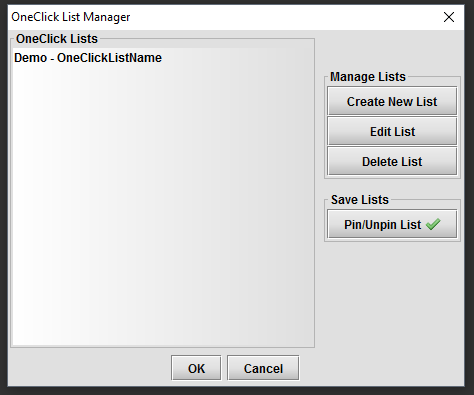Dismiss the dialog with Cancel
474x395 pixels.
(263, 368)
